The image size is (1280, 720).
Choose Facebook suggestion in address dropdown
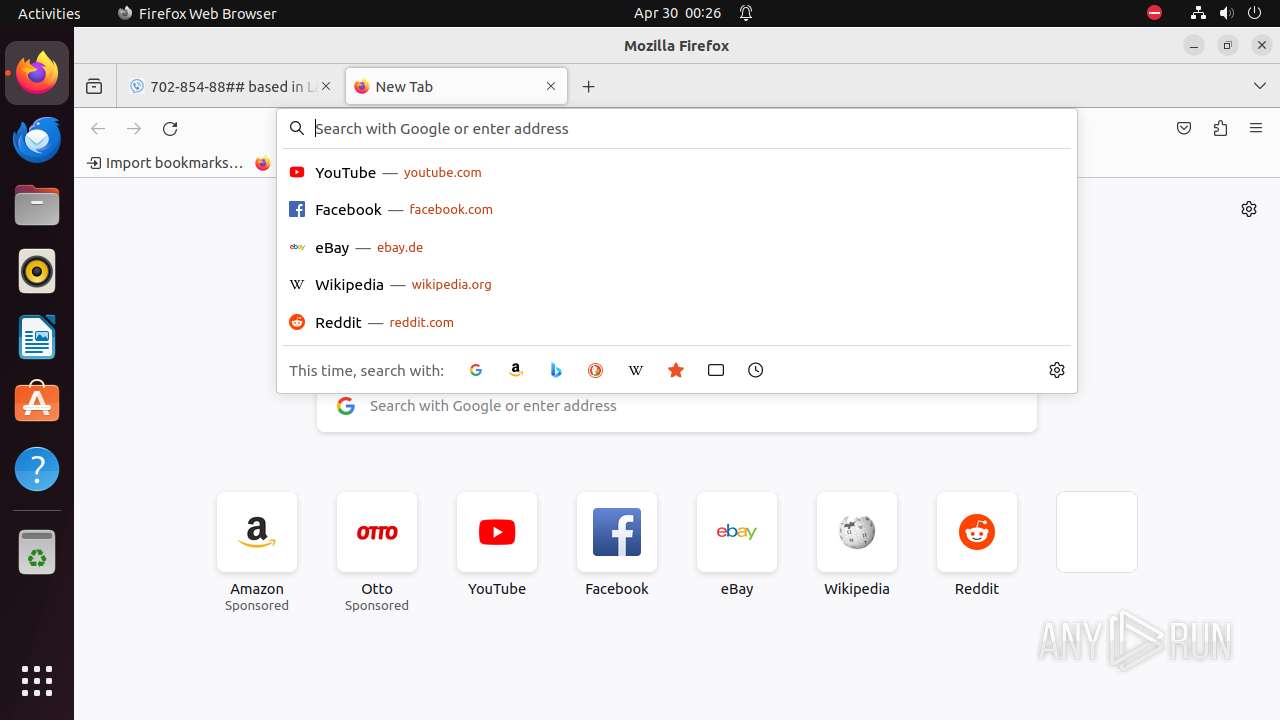point(676,210)
